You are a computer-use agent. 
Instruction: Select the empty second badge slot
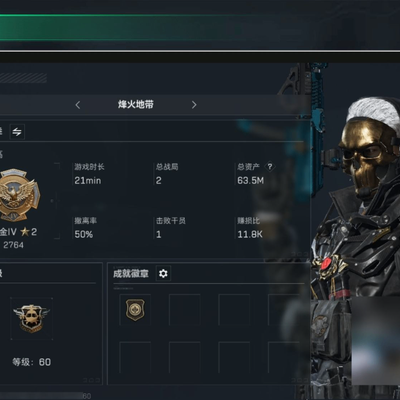(185, 310)
